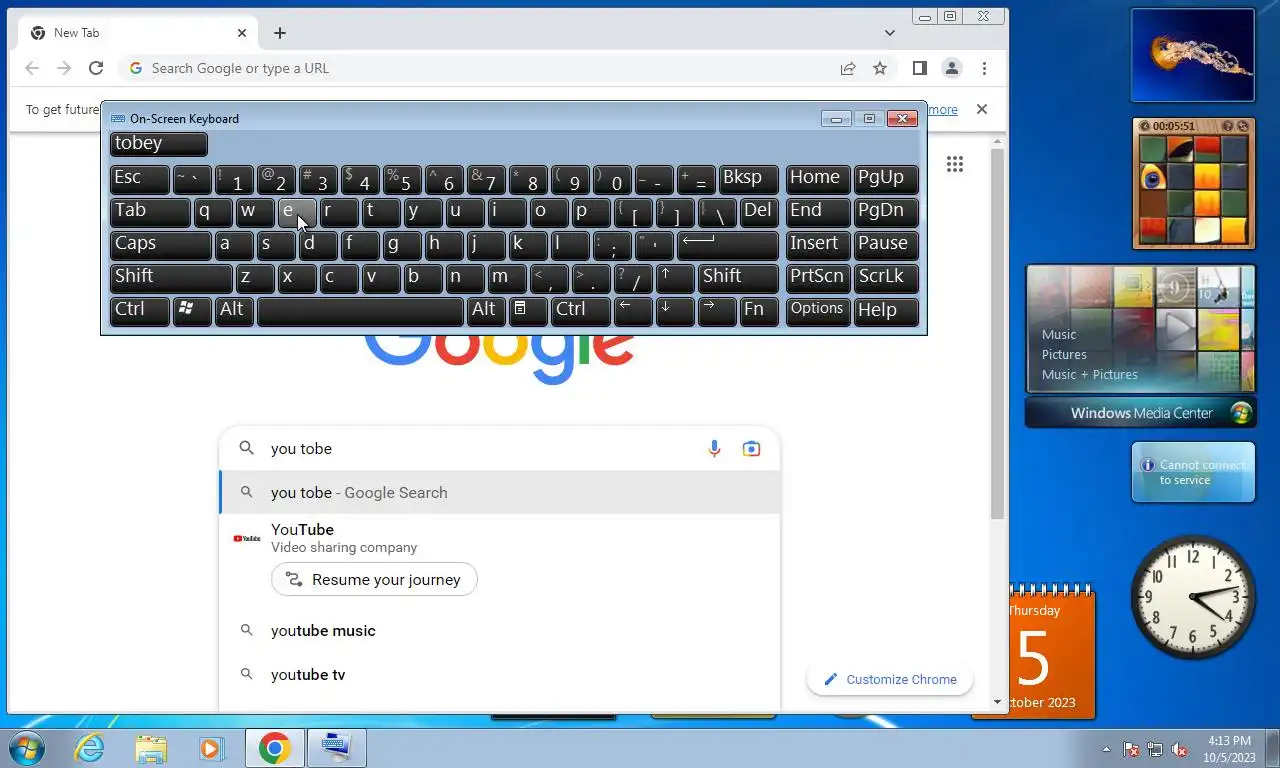
Task: Click the Esc key on On-Screen Keyboard
Action: coord(139,180)
